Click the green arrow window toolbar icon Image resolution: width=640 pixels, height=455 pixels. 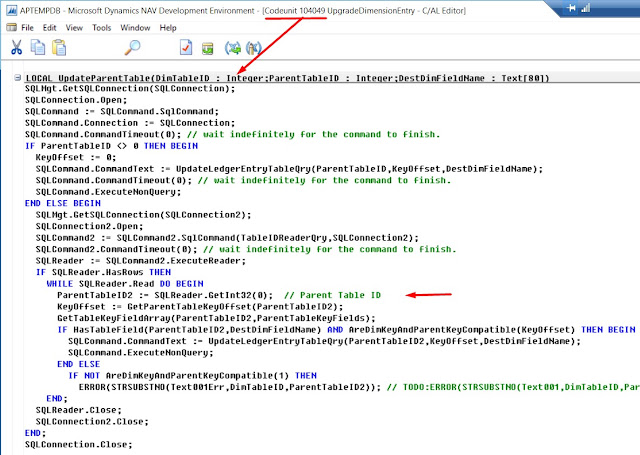(208, 48)
